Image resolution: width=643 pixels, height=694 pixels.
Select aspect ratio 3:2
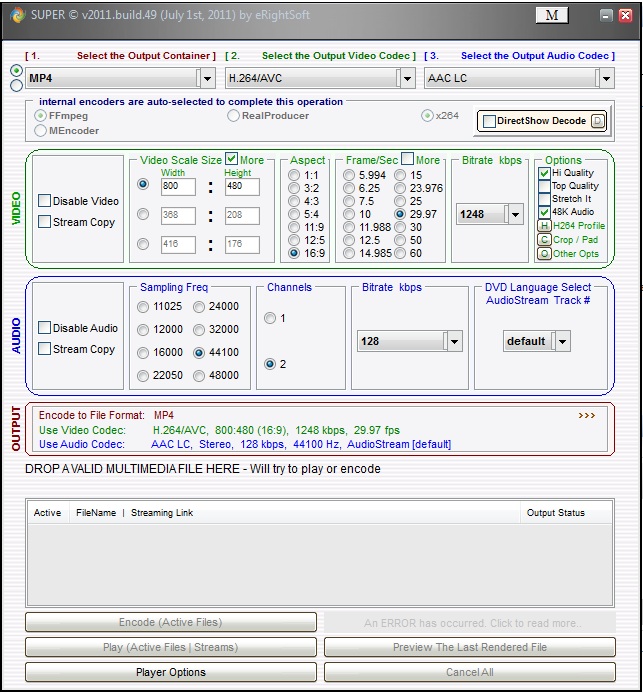pos(294,188)
